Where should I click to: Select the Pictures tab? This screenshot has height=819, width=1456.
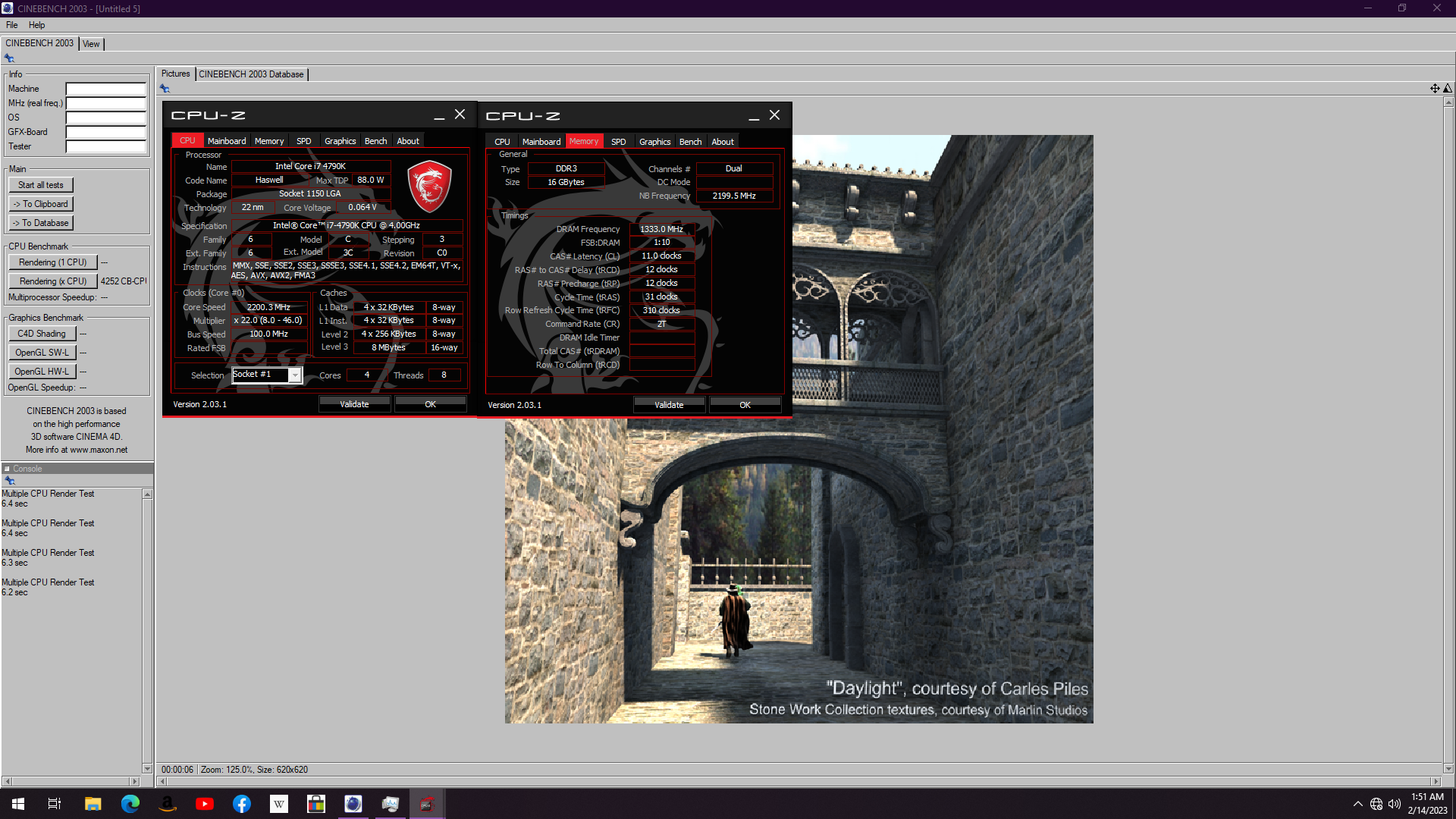[x=175, y=74]
